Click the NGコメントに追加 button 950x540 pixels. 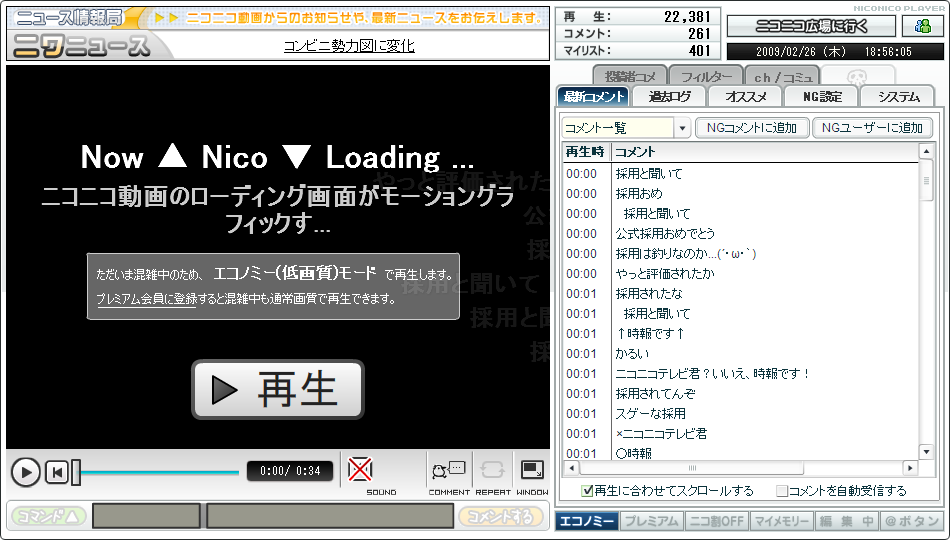(751, 128)
